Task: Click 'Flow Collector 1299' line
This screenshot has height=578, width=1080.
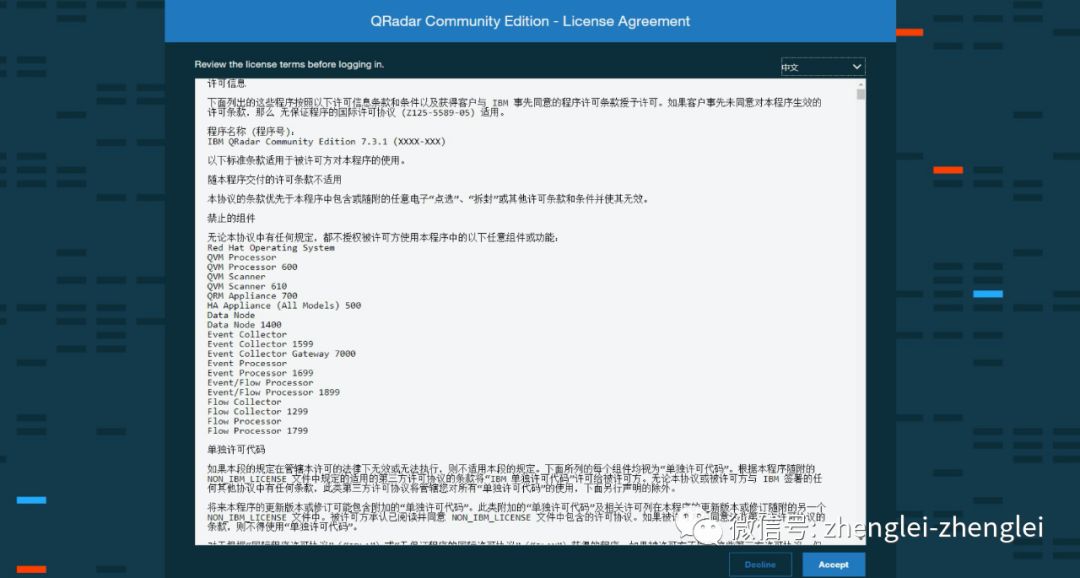Action: click(x=257, y=411)
